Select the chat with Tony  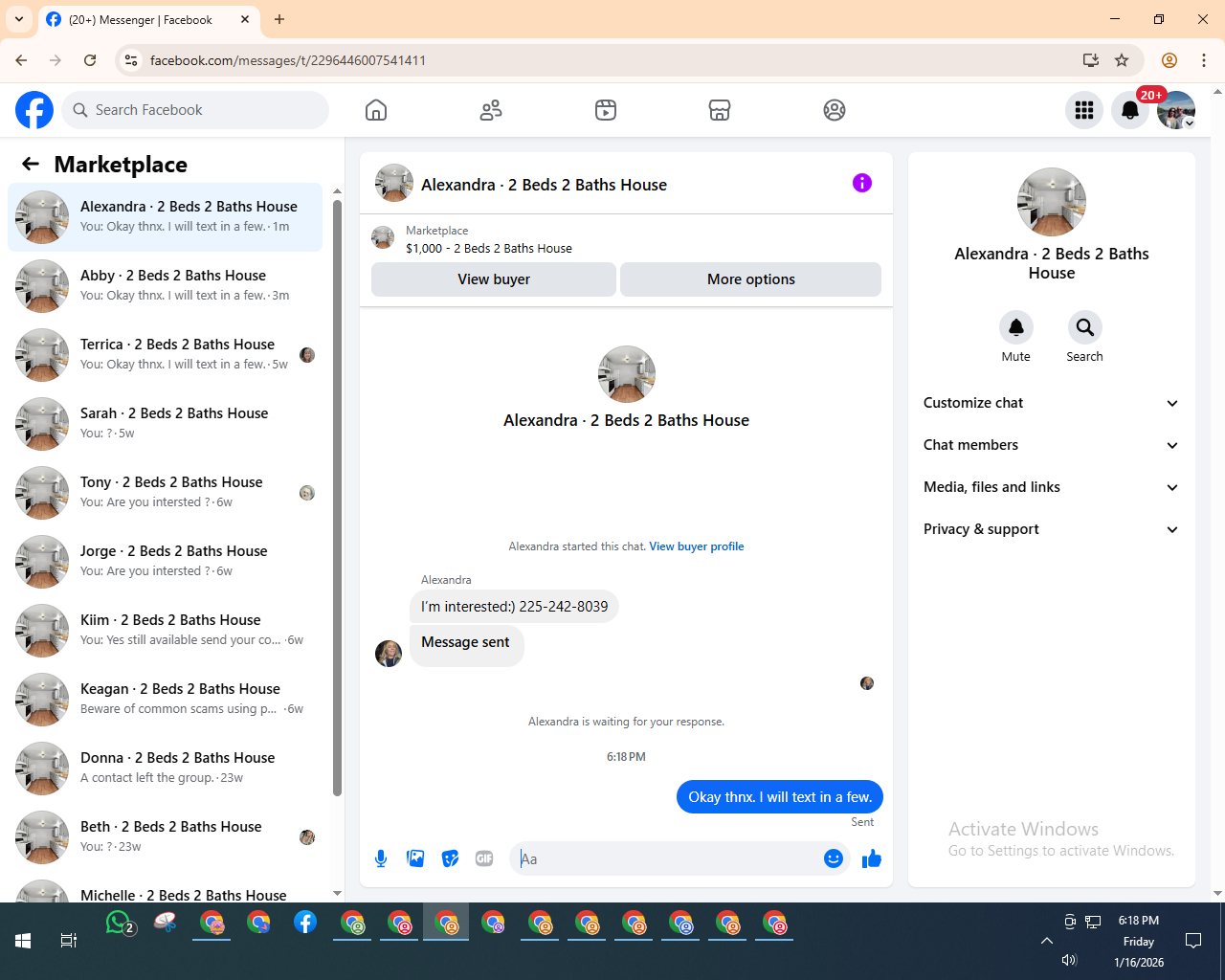click(x=166, y=493)
